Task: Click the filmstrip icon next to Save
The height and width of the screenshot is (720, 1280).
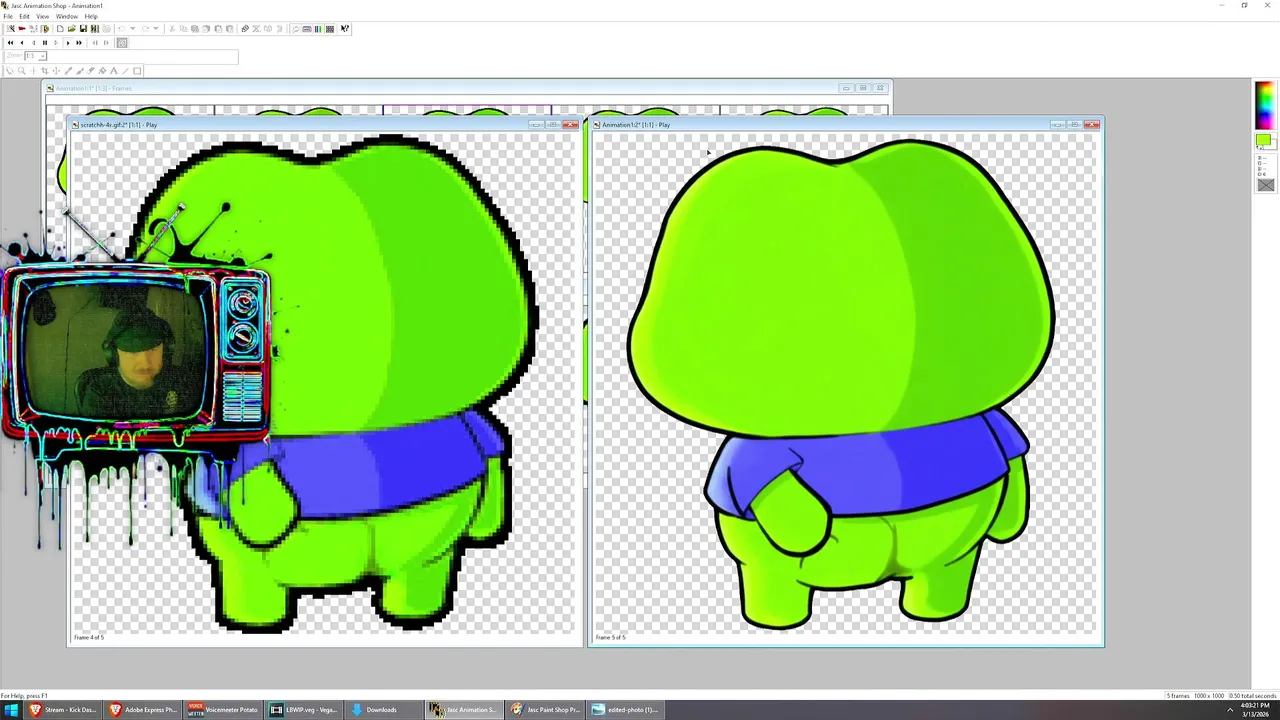Action: pos(95,29)
